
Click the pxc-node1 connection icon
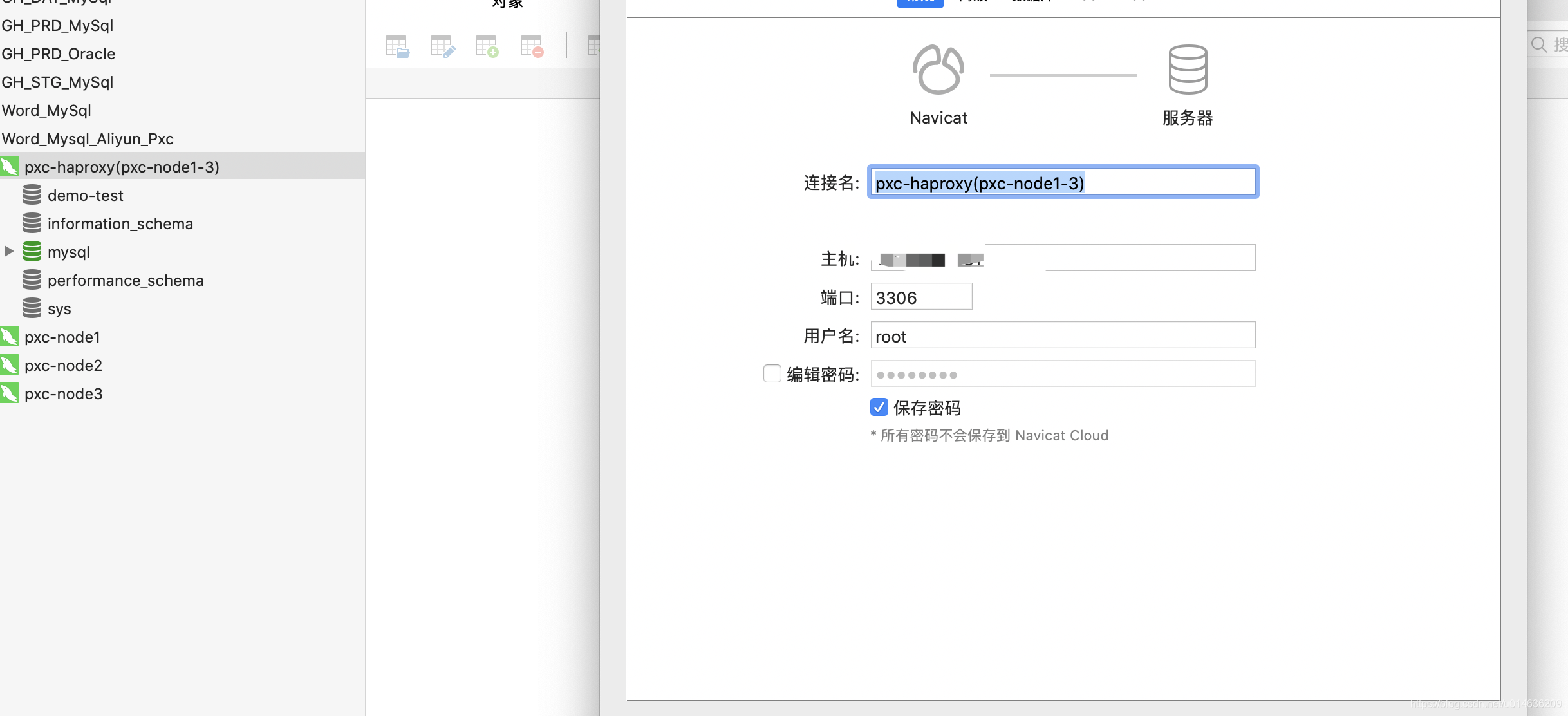pyautogui.click(x=10, y=337)
